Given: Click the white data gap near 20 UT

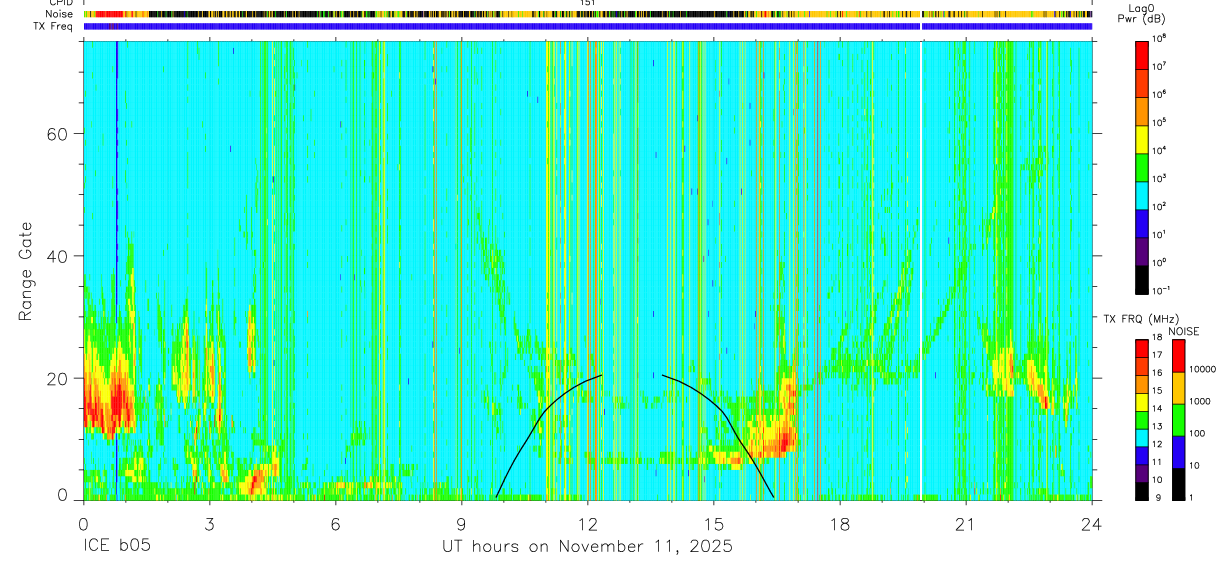Looking at the screenshot, I should (x=920, y=270).
